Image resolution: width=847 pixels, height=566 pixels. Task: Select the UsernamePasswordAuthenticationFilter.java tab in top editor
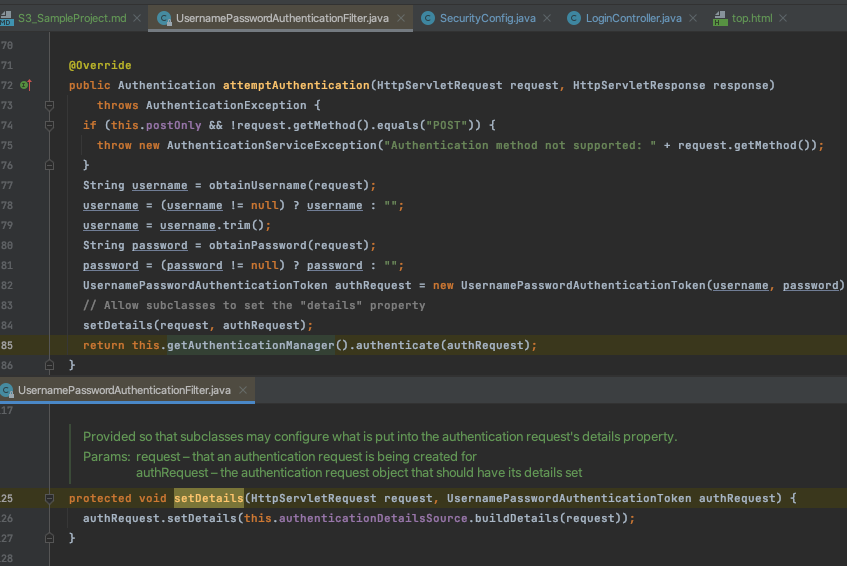coord(282,18)
